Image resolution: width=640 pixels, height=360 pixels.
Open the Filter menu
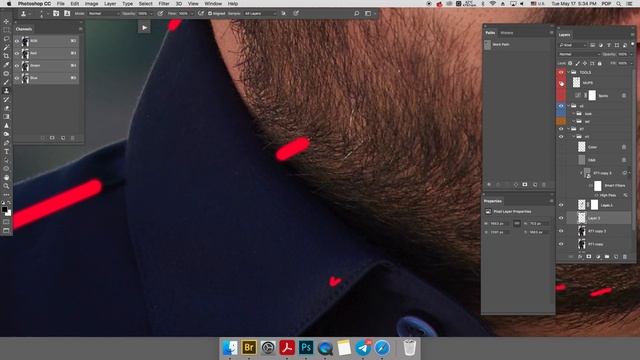(x=164, y=4)
